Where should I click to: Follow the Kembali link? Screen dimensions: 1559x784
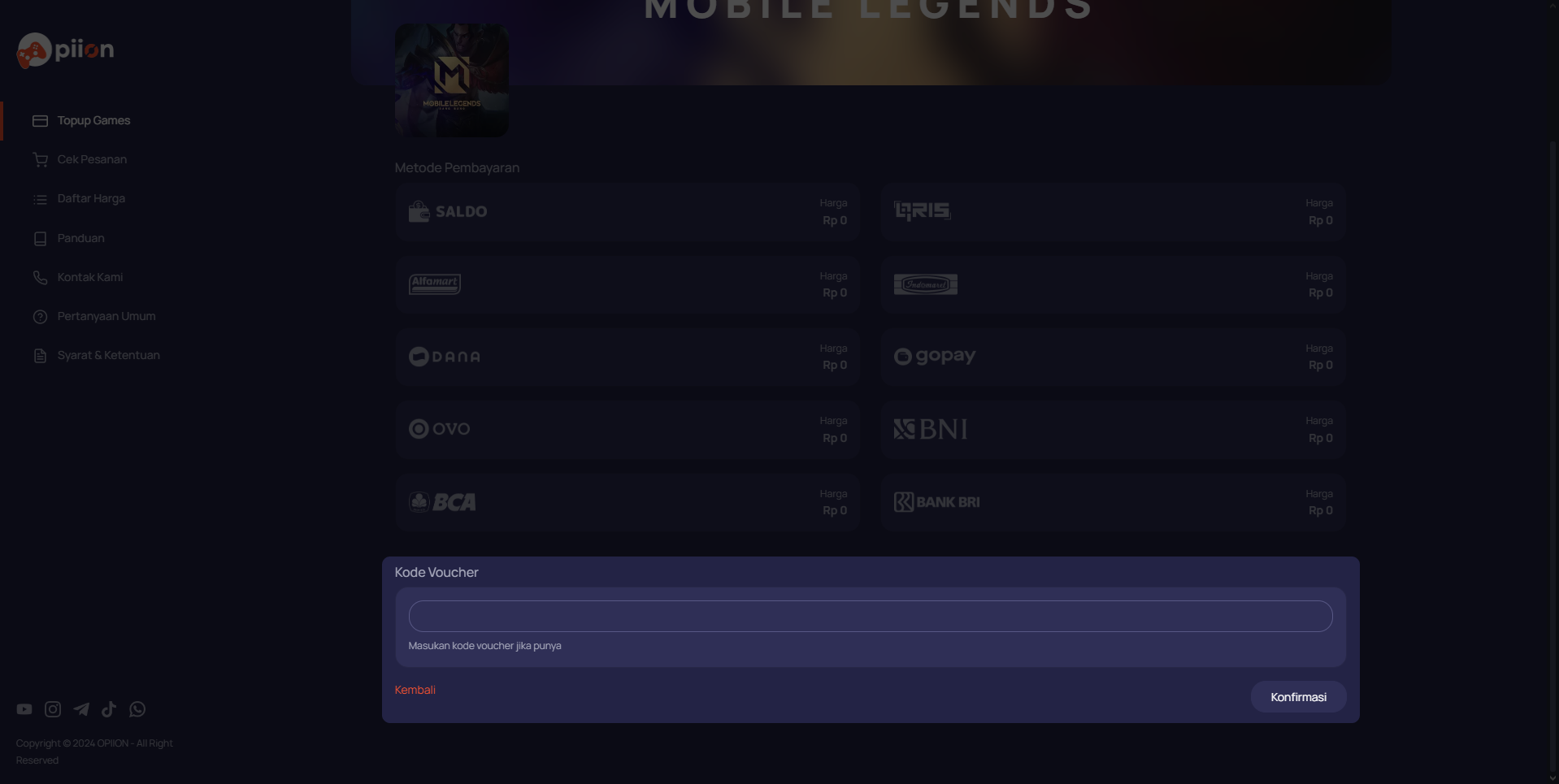[415, 690]
